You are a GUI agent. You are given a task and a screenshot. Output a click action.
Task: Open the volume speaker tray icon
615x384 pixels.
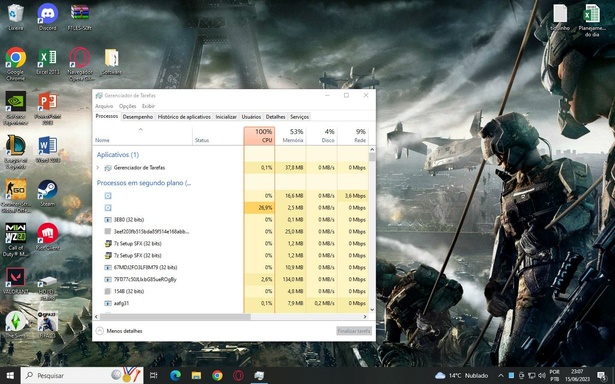click(x=542, y=375)
